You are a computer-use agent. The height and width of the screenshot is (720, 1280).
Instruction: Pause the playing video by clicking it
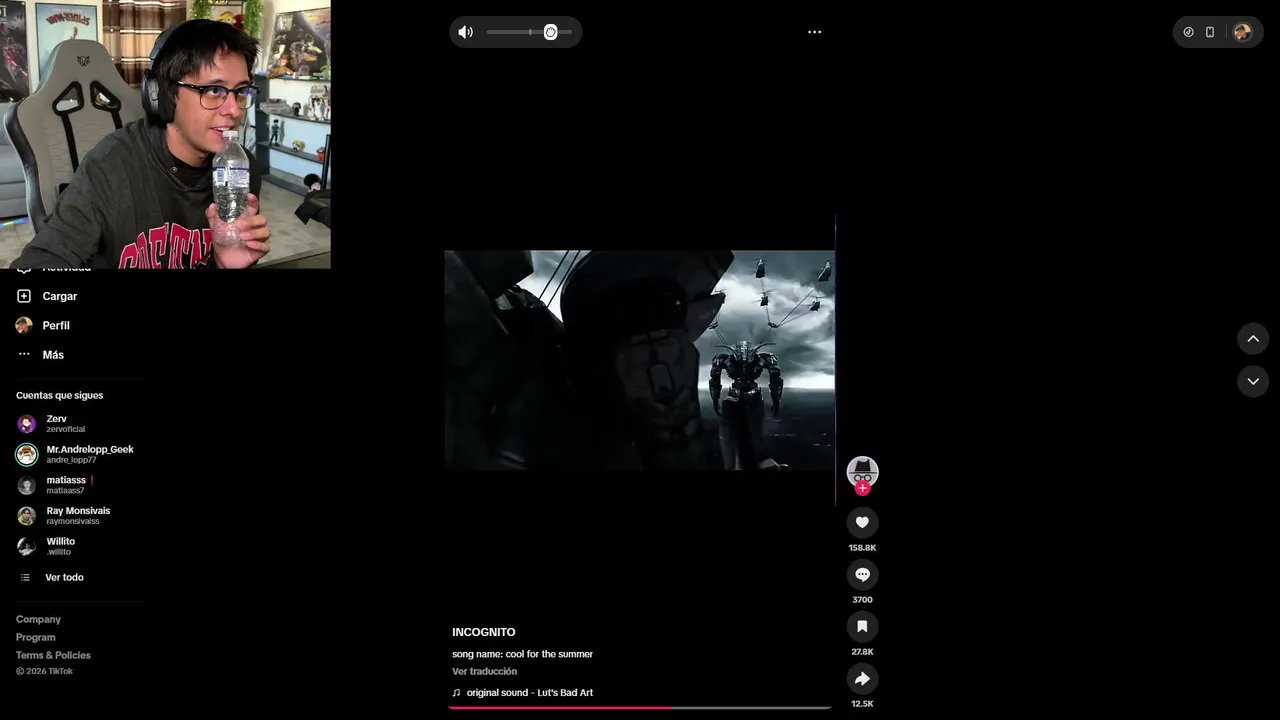[x=639, y=360]
